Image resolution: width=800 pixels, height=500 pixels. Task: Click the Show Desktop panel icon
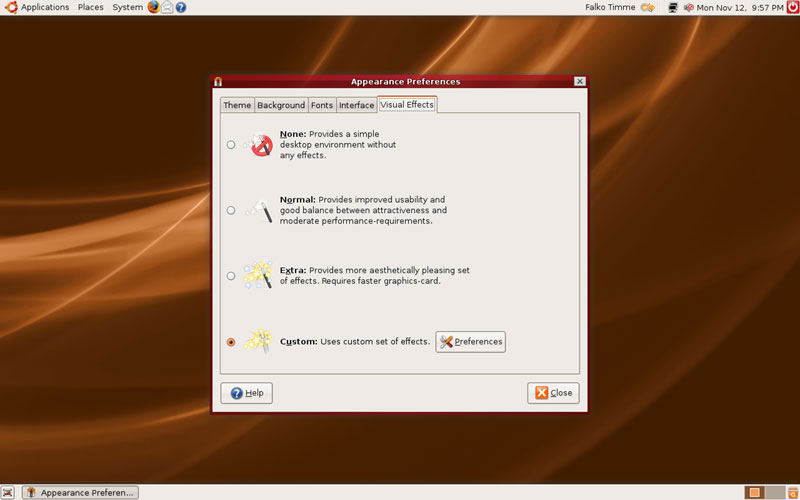pyautogui.click(x=7, y=492)
